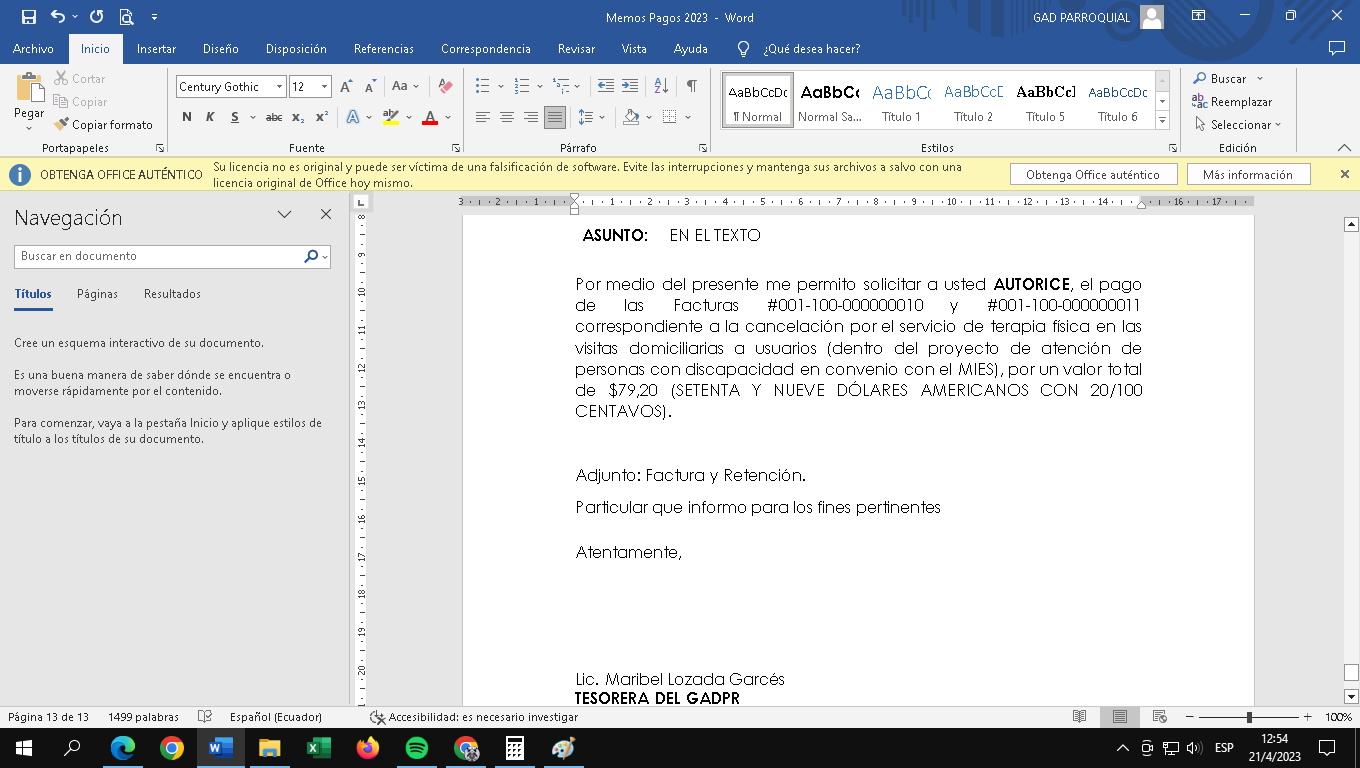Image resolution: width=1360 pixels, height=768 pixels.
Task: Click the Más información button
Action: (x=1247, y=175)
